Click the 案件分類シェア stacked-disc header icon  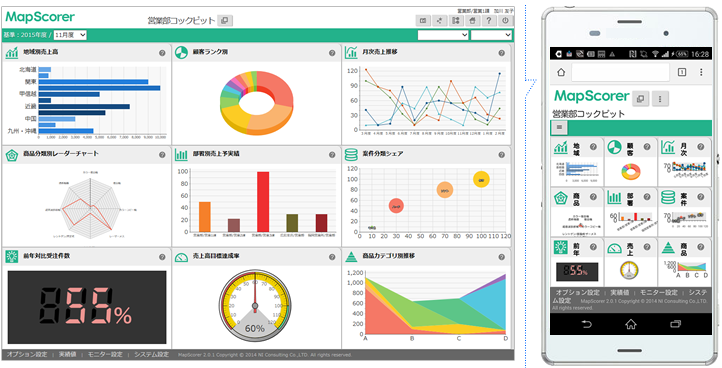351,155
